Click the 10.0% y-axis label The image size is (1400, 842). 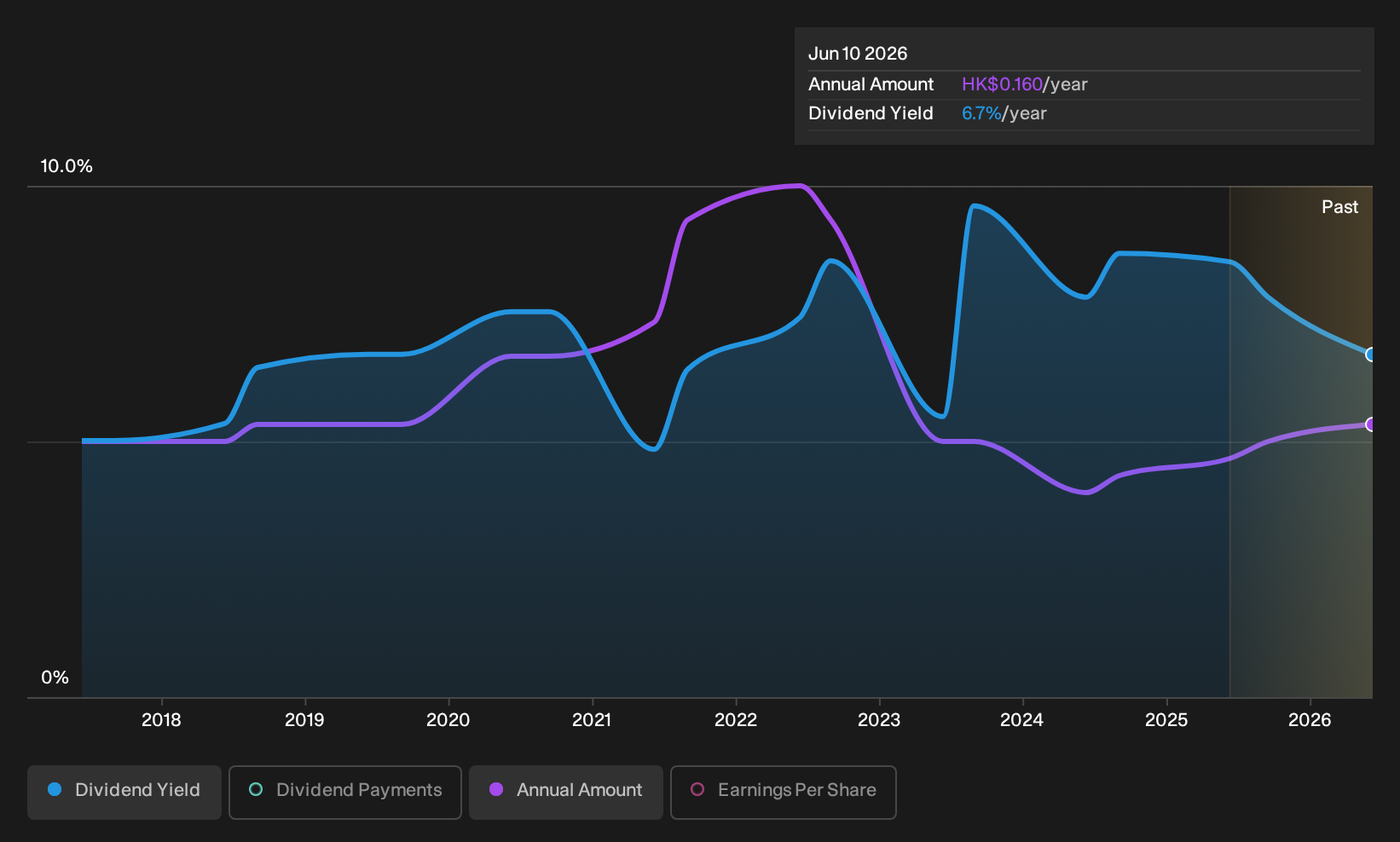[67, 166]
